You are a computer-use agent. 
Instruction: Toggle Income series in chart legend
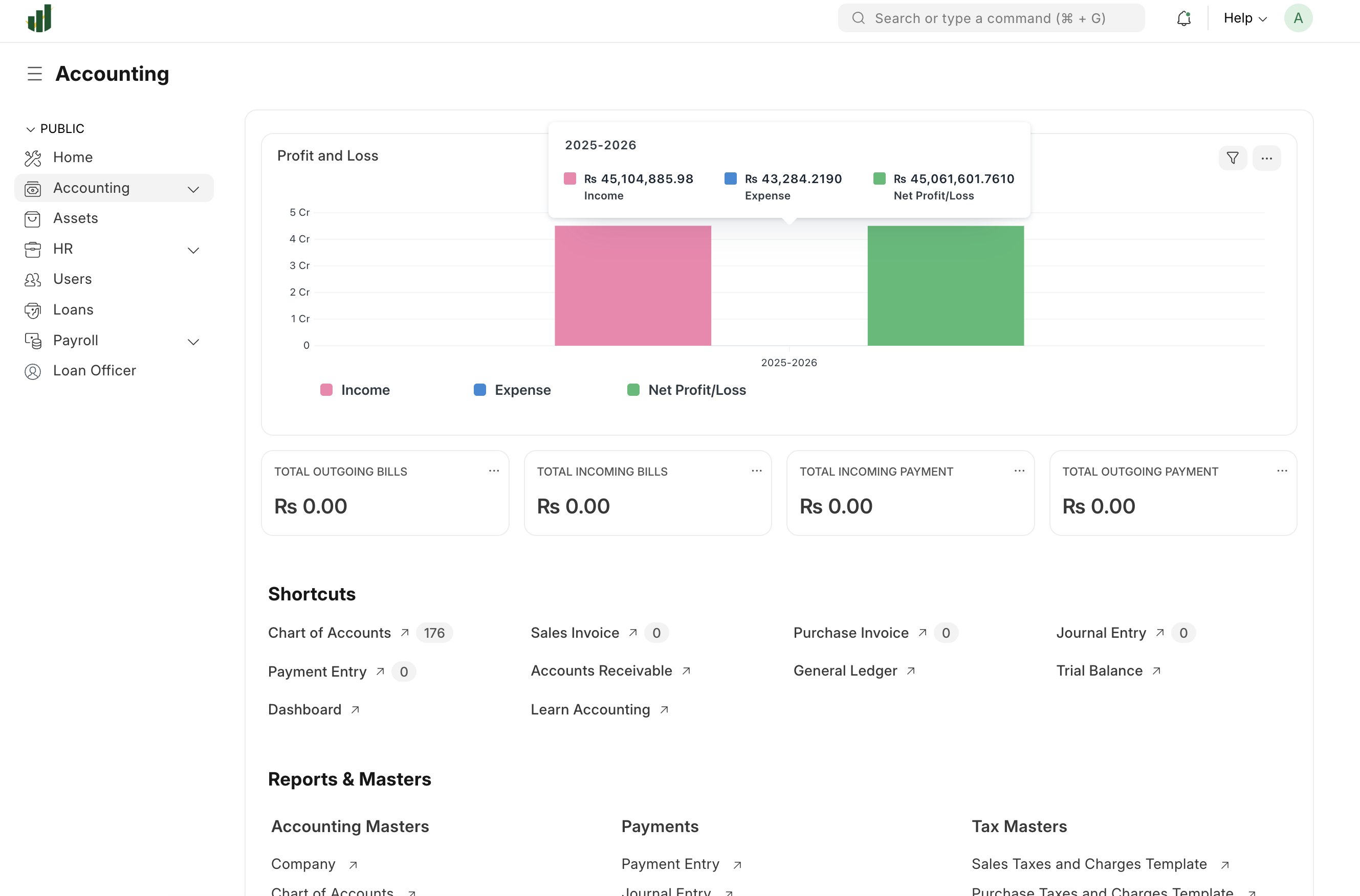click(355, 390)
